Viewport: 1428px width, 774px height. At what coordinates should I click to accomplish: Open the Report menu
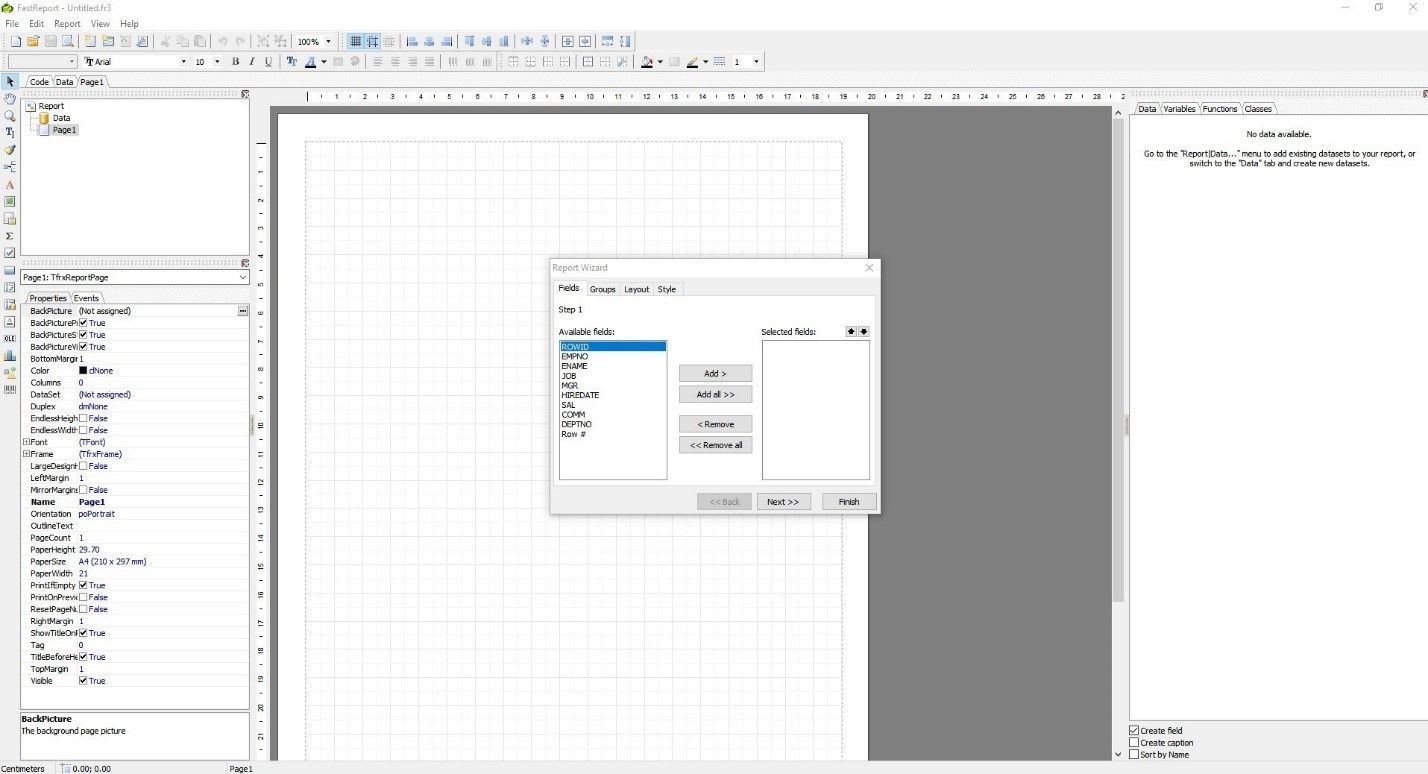click(67, 23)
